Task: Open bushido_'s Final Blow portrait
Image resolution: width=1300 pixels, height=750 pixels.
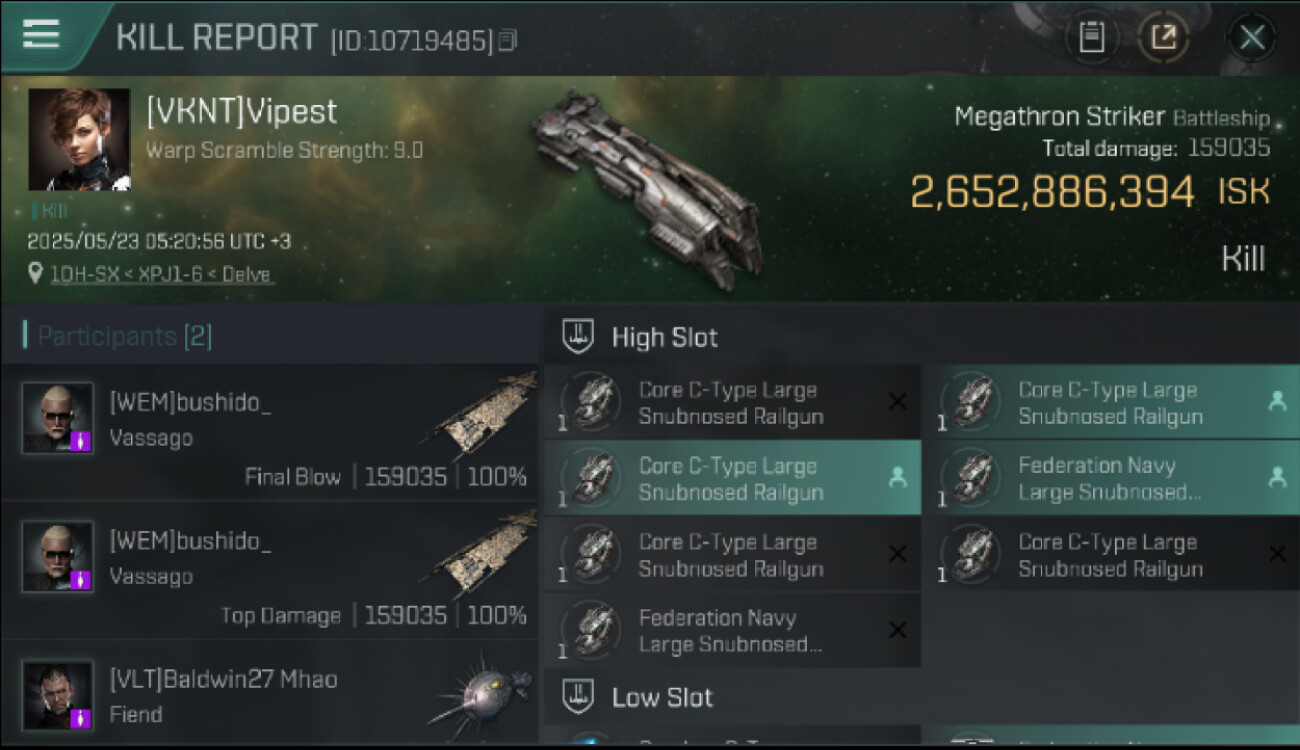Action: pos(58,418)
